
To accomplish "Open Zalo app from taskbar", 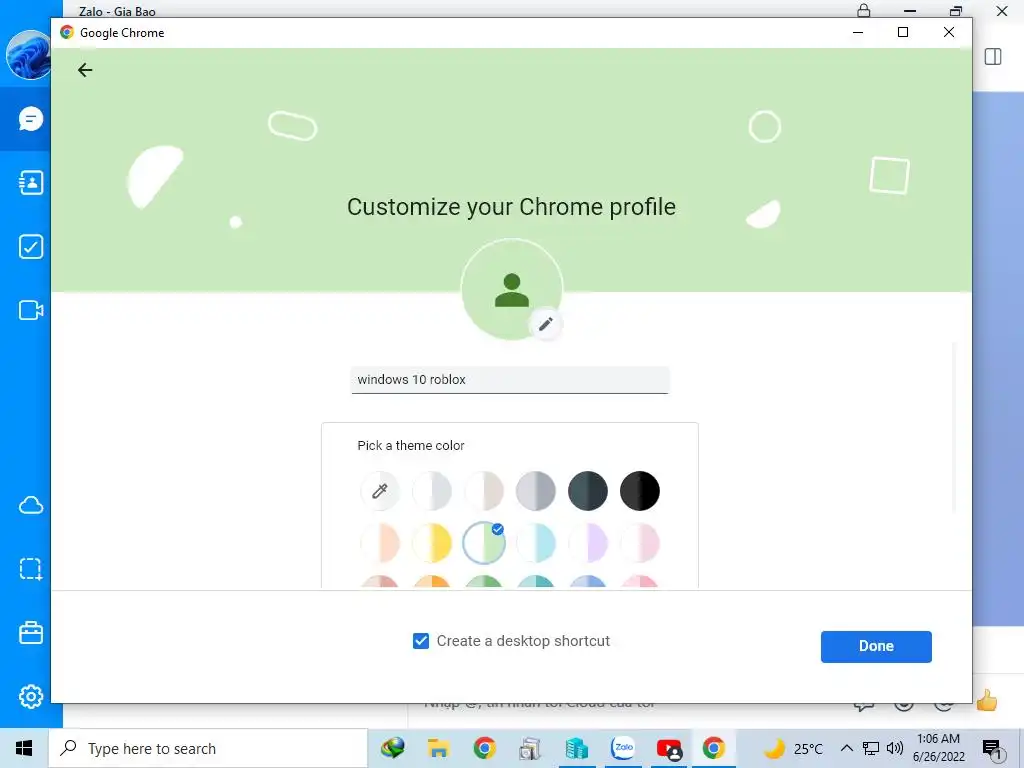I will tap(622, 748).
